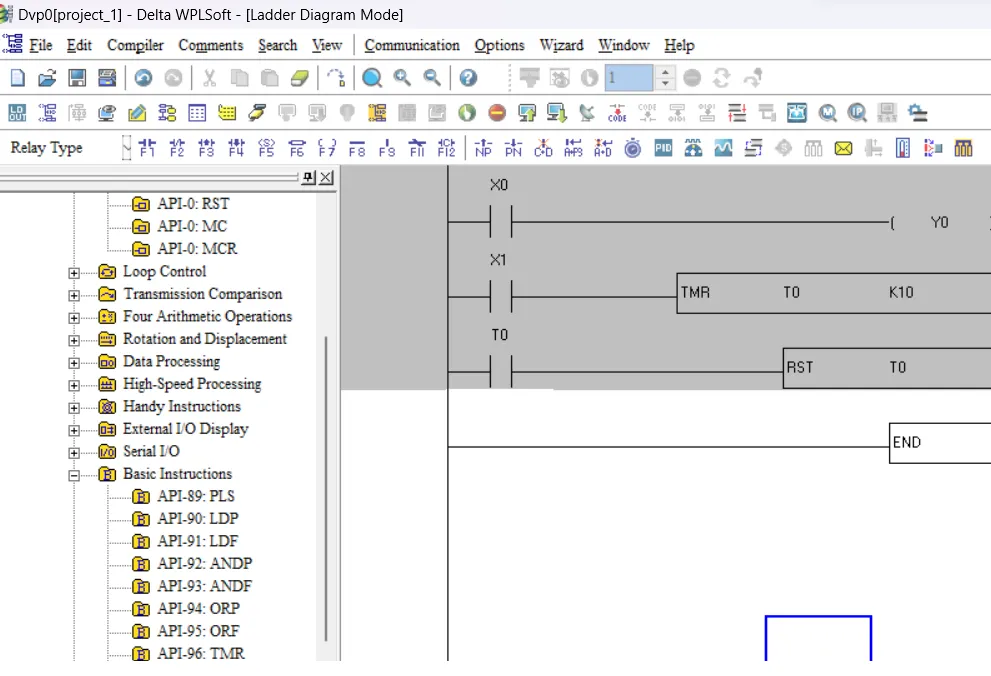Click the PN instruction icon
Viewport: 991px width, 676px height.
[x=513, y=148]
